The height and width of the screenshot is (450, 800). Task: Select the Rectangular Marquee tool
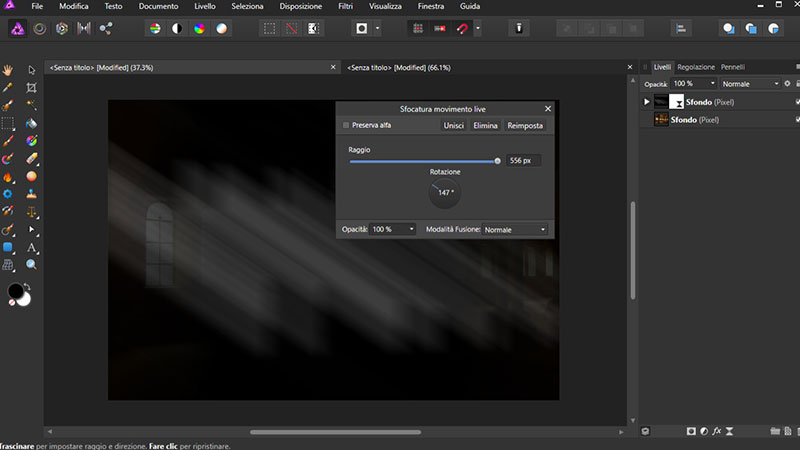pos(8,123)
